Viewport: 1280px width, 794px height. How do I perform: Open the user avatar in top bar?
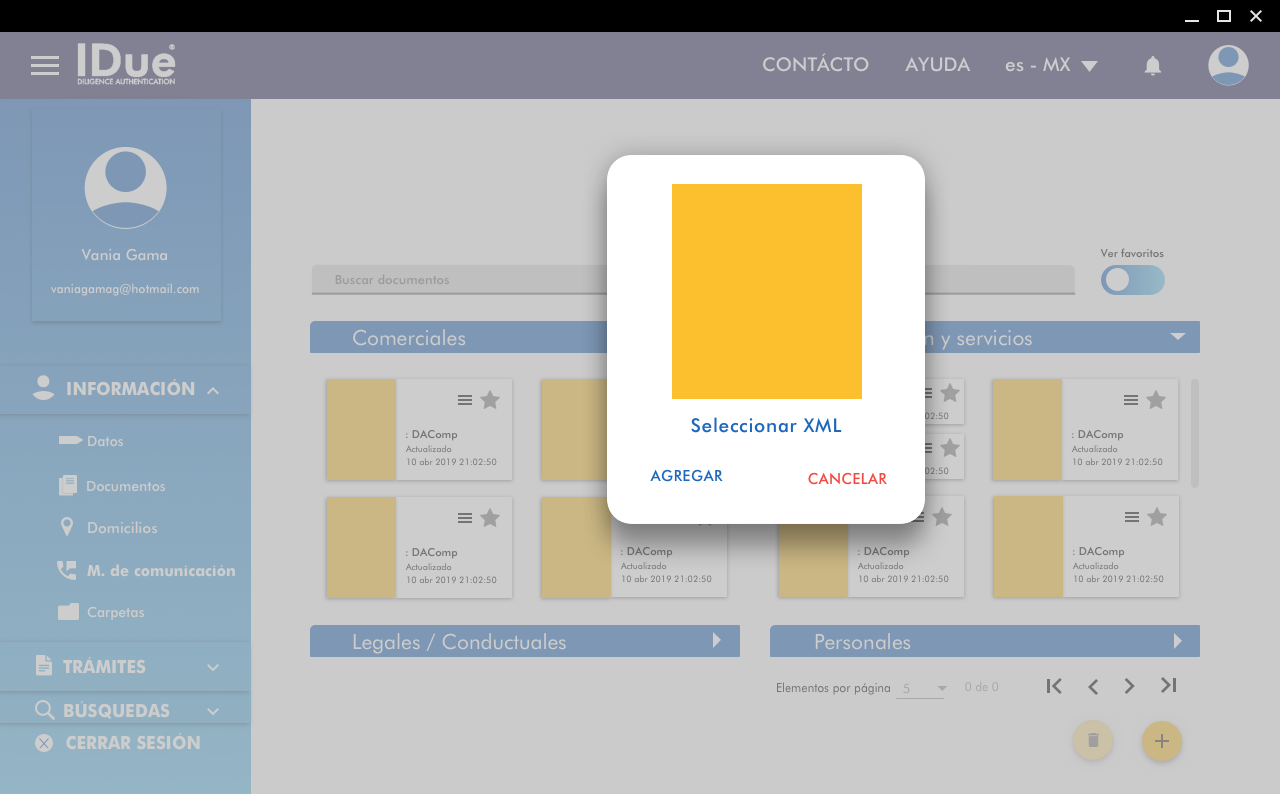(1228, 66)
